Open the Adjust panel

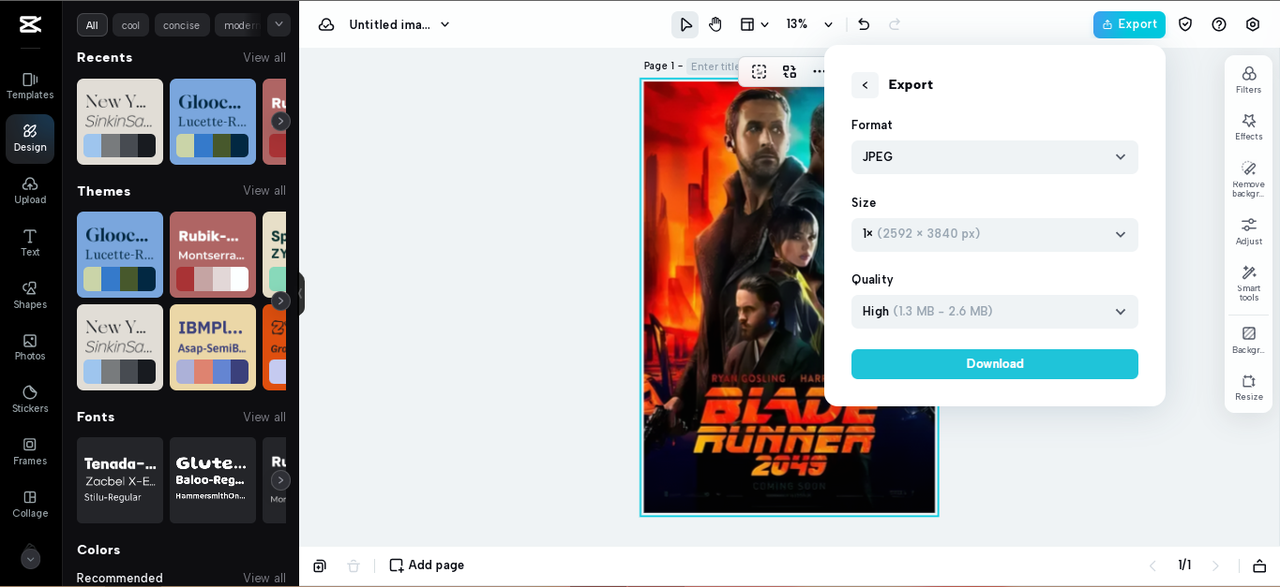point(1248,231)
